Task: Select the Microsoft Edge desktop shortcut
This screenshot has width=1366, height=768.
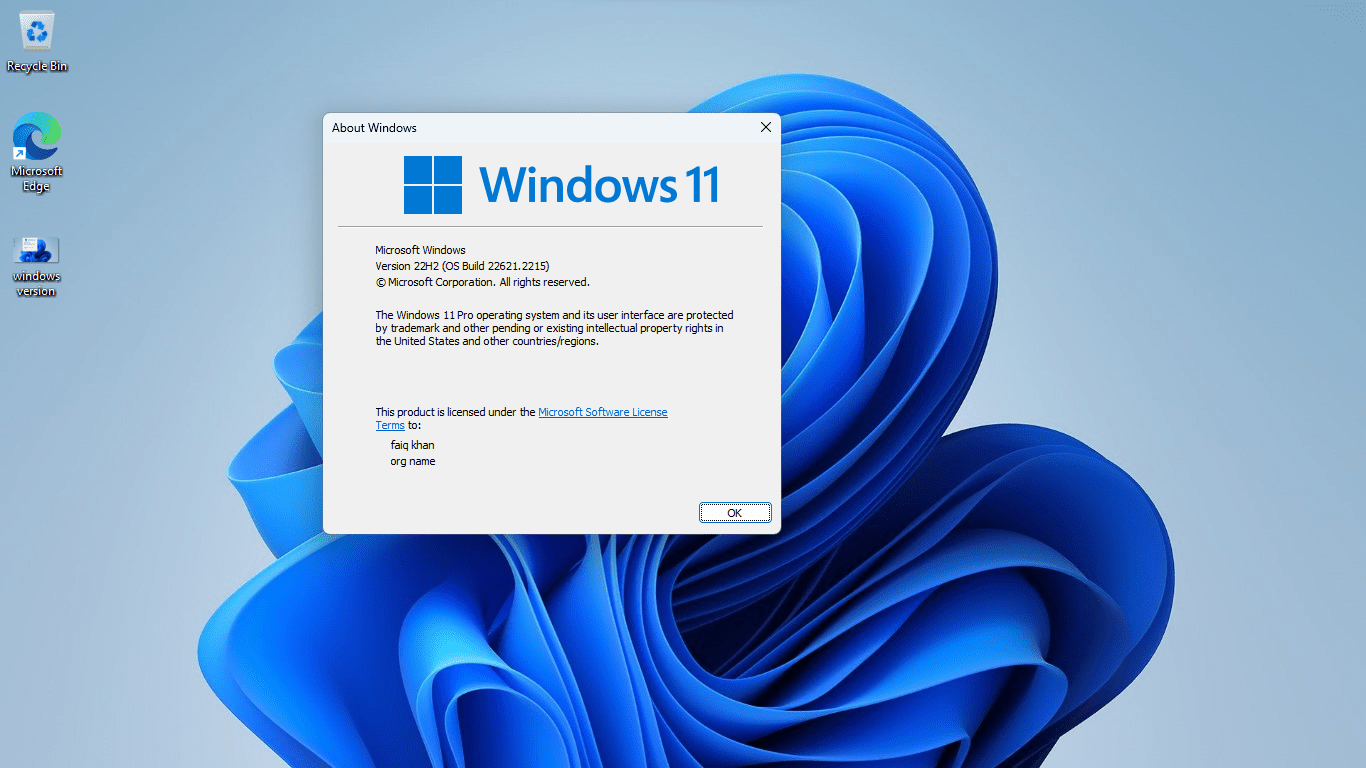Action: tap(37, 150)
